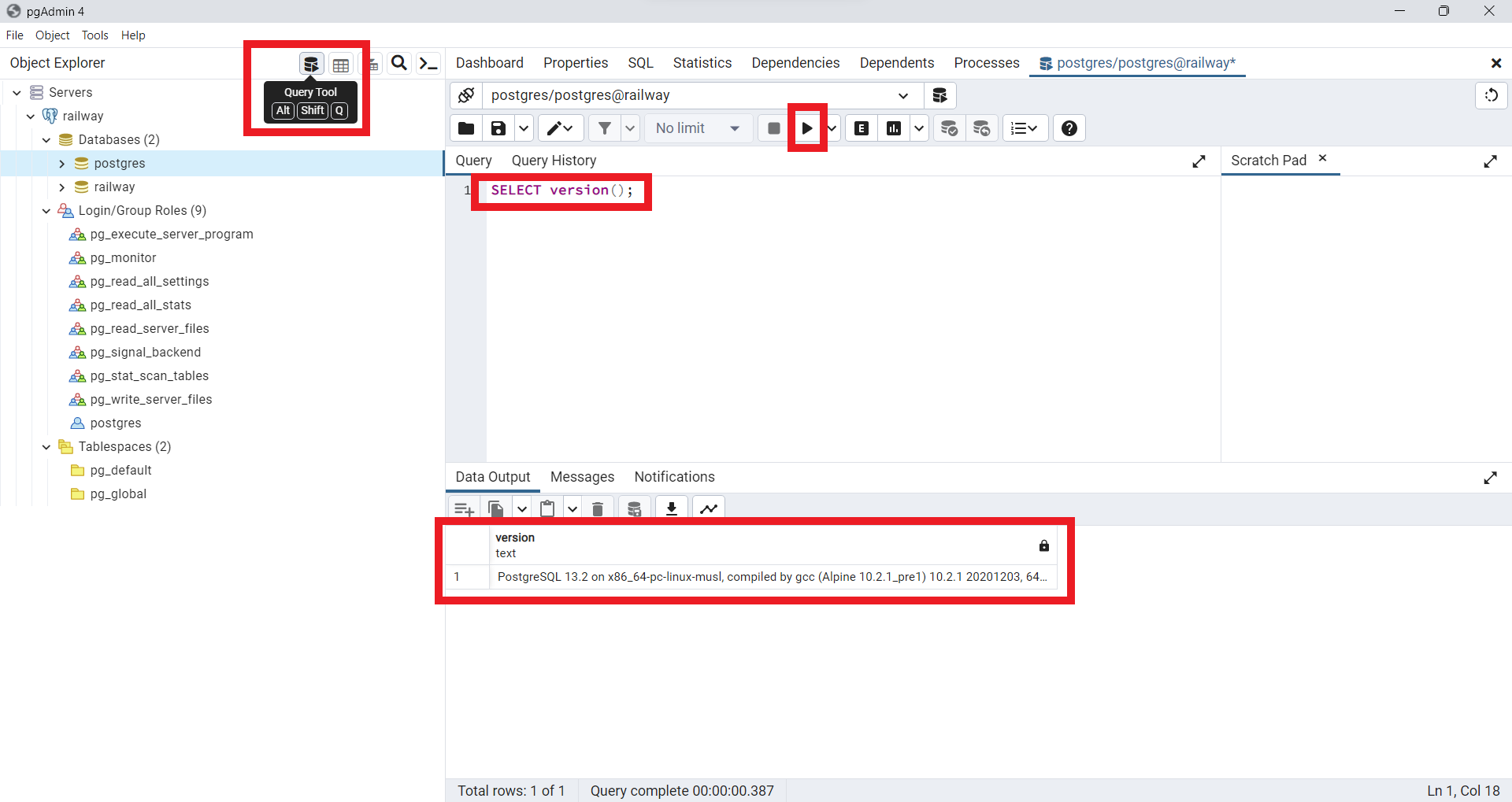Click the Open File folder icon
Screen dimensions: 1512x802
pos(466,128)
